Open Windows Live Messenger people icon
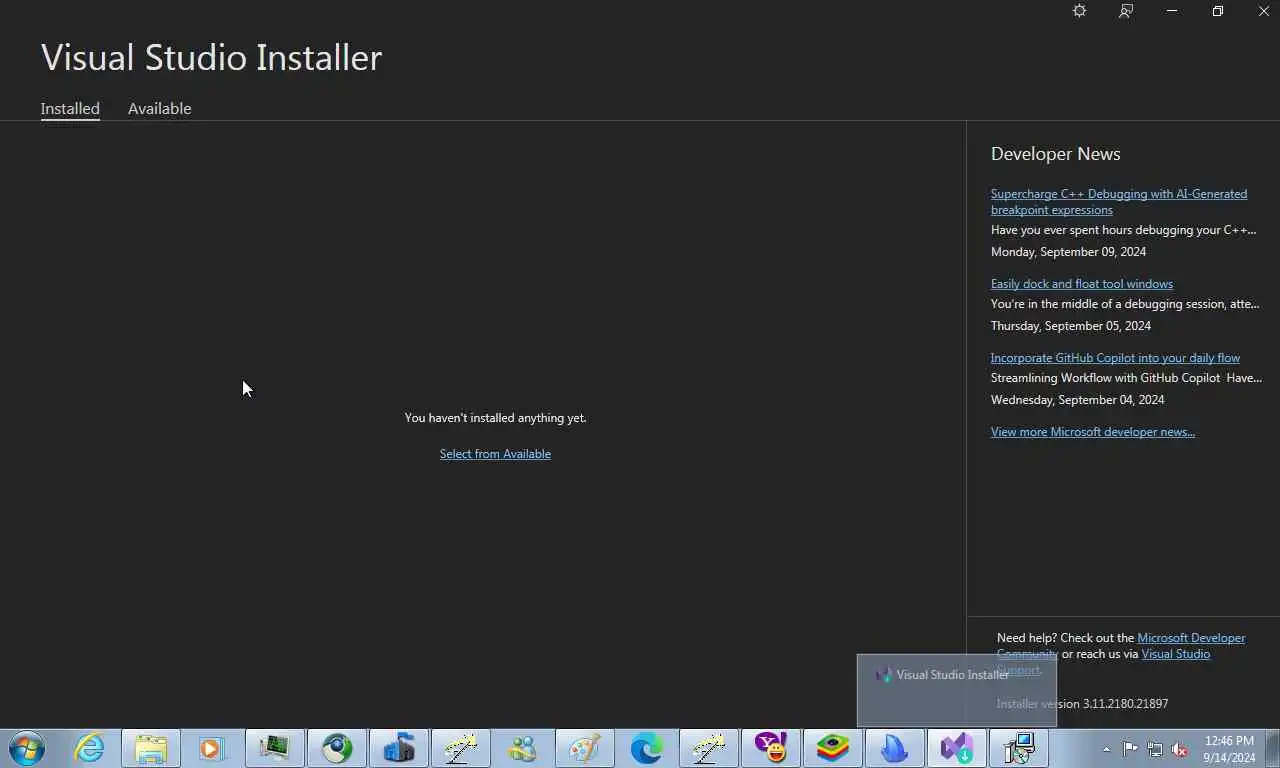This screenshot has width=1280, height=768. tap(523, 748)
